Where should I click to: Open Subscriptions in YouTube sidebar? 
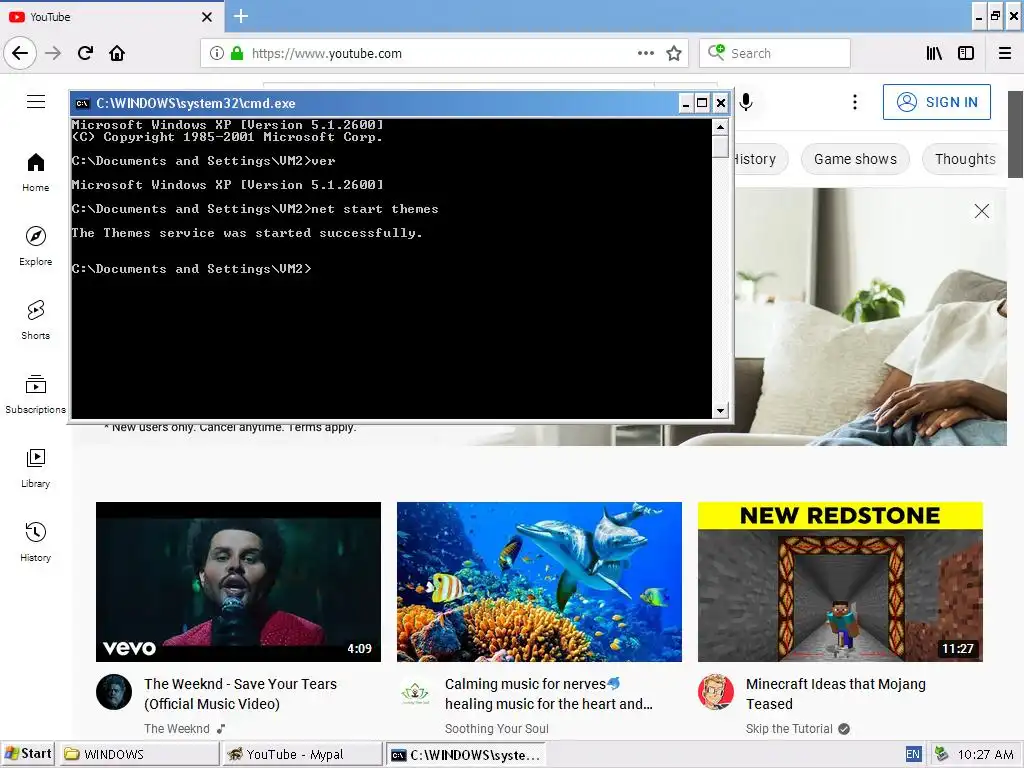36,394
